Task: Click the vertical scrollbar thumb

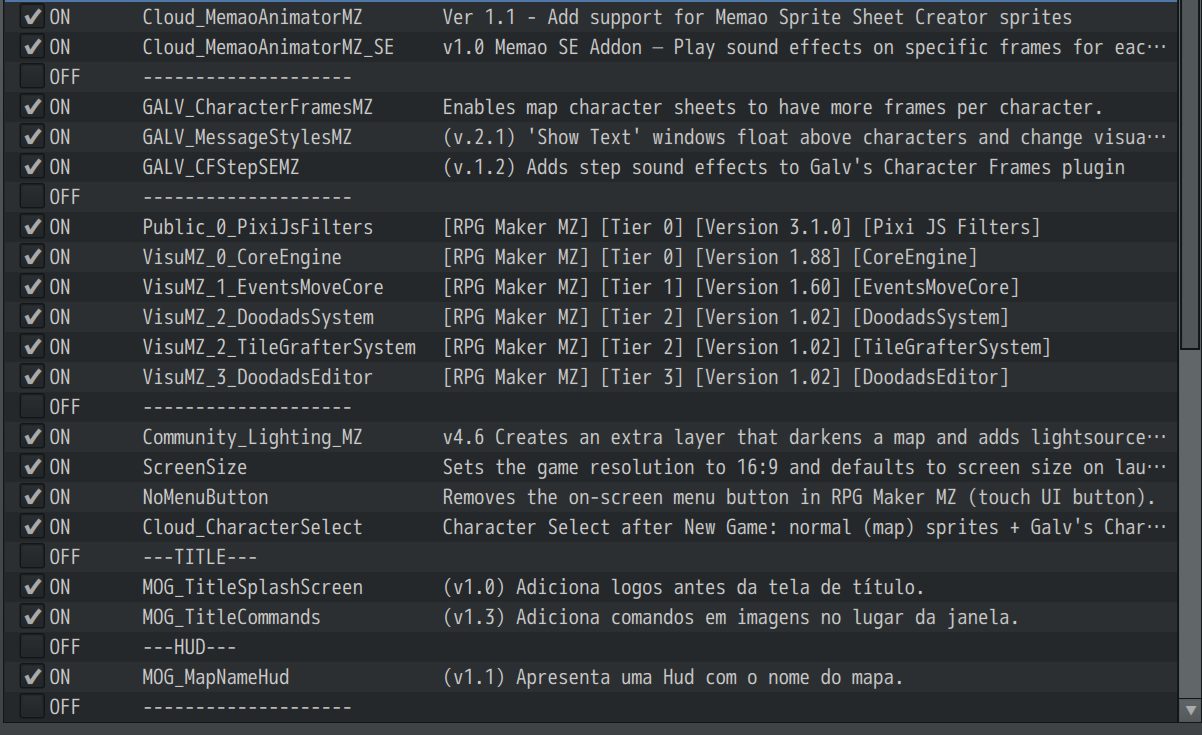Action: pos(1190,175)
